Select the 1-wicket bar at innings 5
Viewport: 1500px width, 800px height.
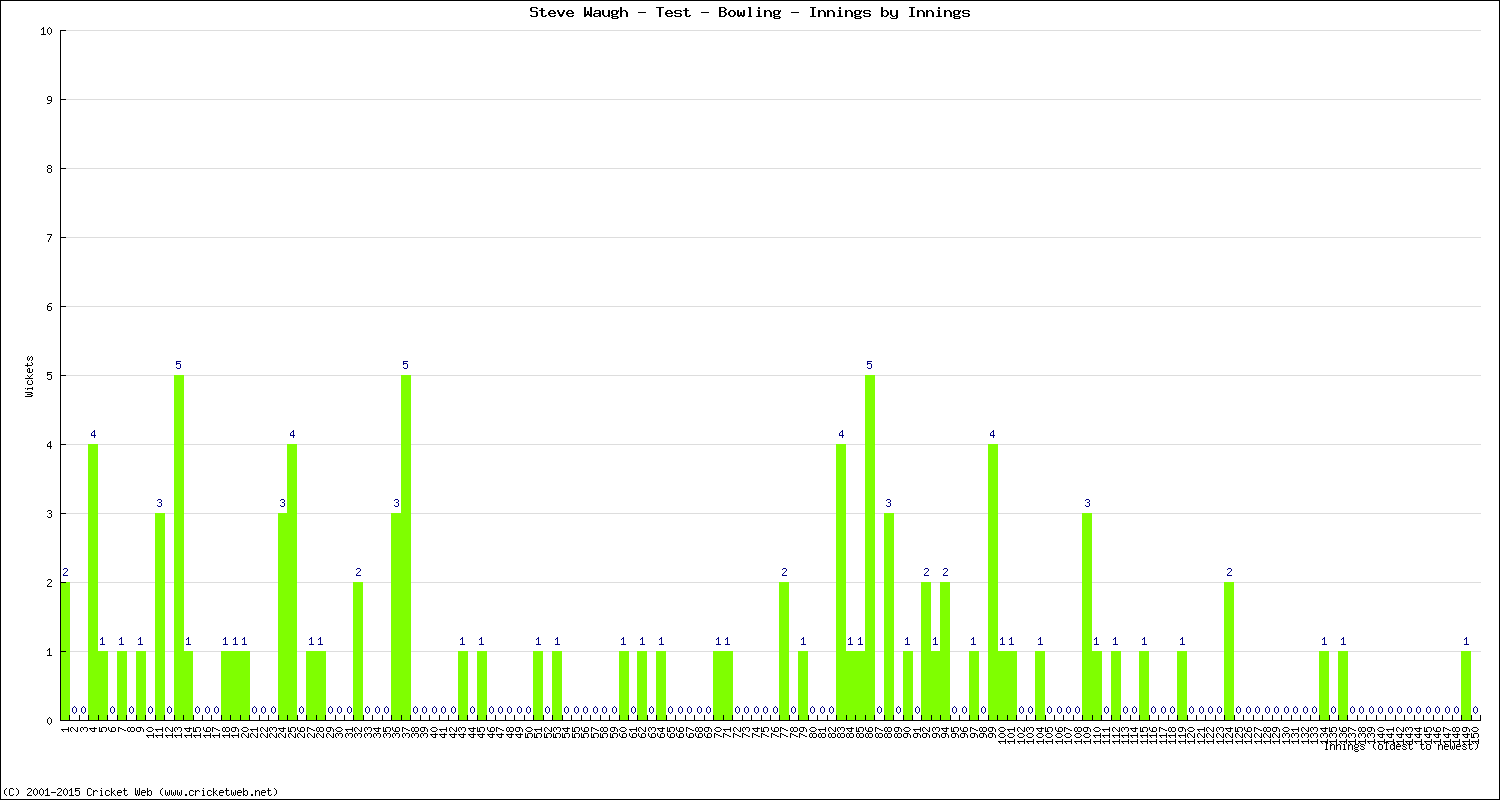coord(103,685)
